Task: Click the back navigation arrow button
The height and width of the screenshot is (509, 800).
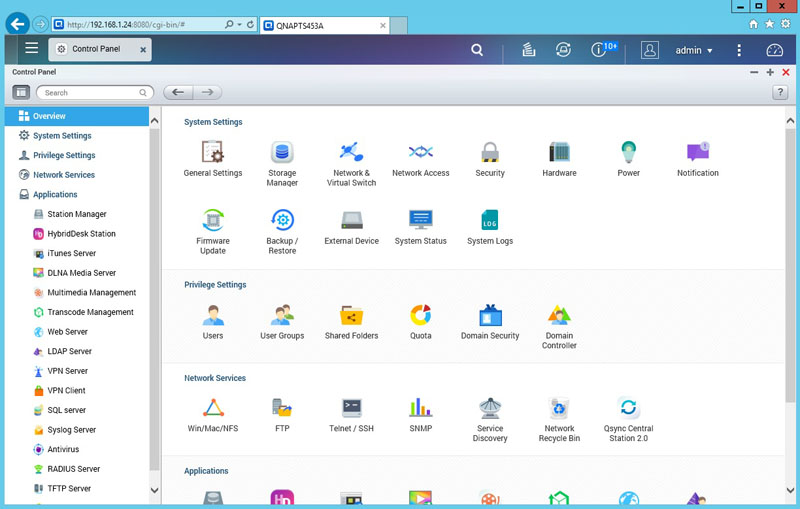Action: (178, 92)
